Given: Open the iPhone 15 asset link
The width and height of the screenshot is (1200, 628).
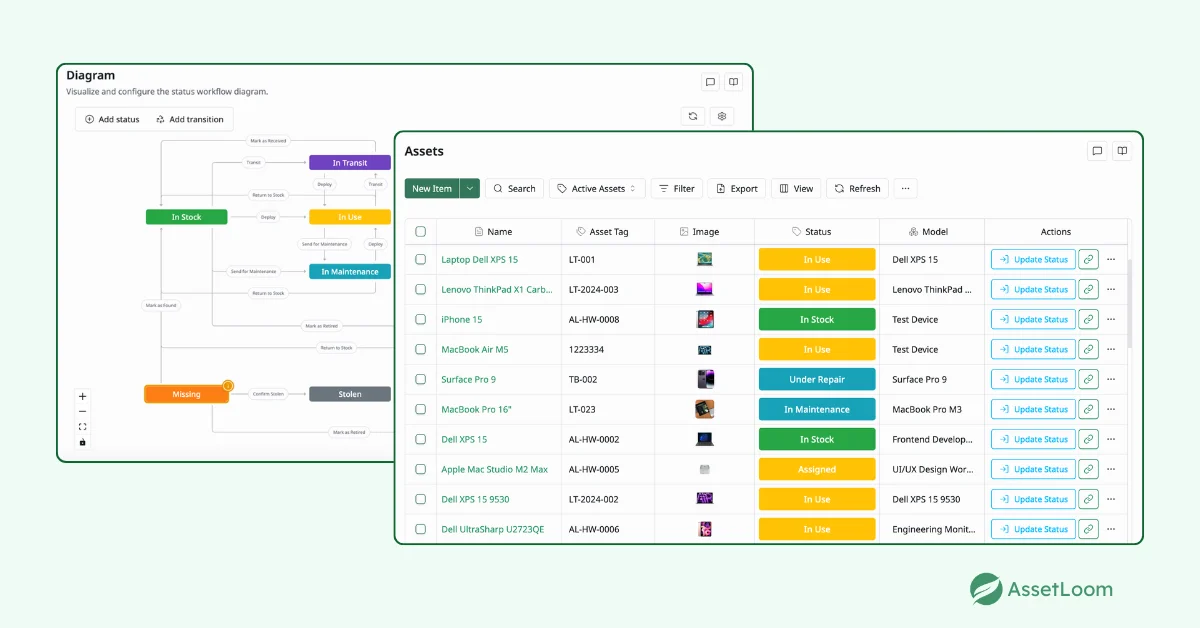Looking at the screenshot, I should (x=462, y=319).
